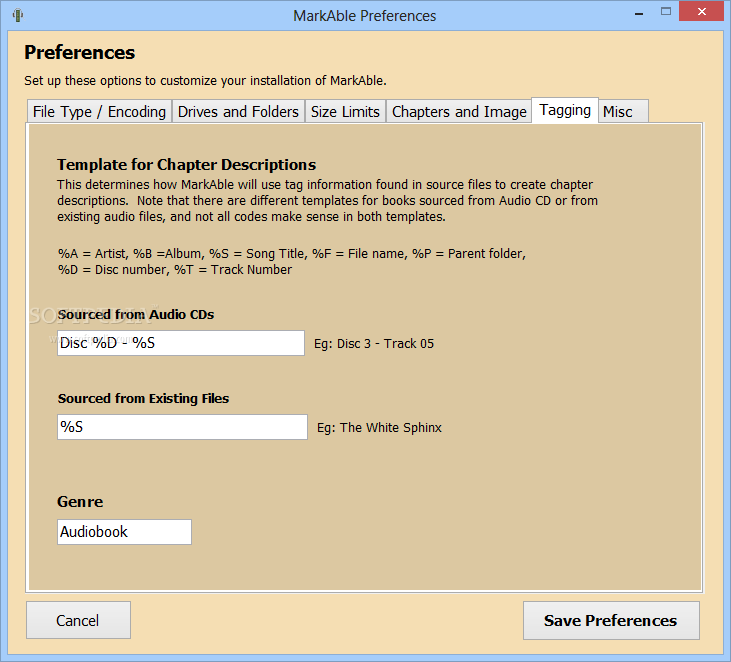Image resolution: width=731 pixels, height=662 pixels.
Task: Select the Chapters and Image tab
Action: pos(459,112)
